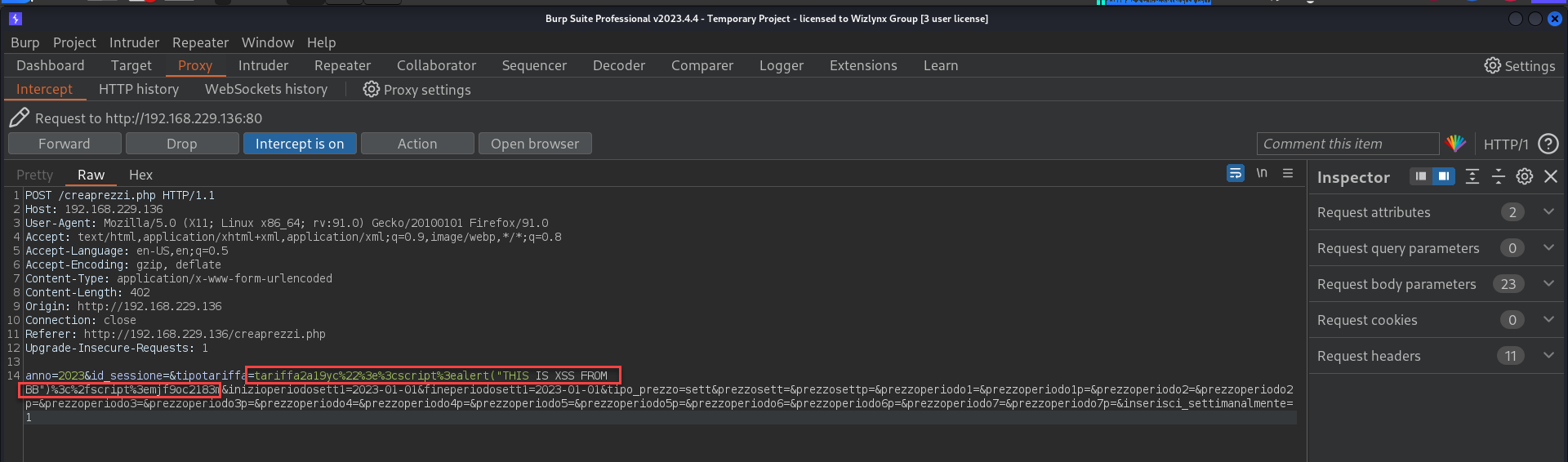Dock Inspector panel to the right layout
The image size is (1568, 462).
1444,176
